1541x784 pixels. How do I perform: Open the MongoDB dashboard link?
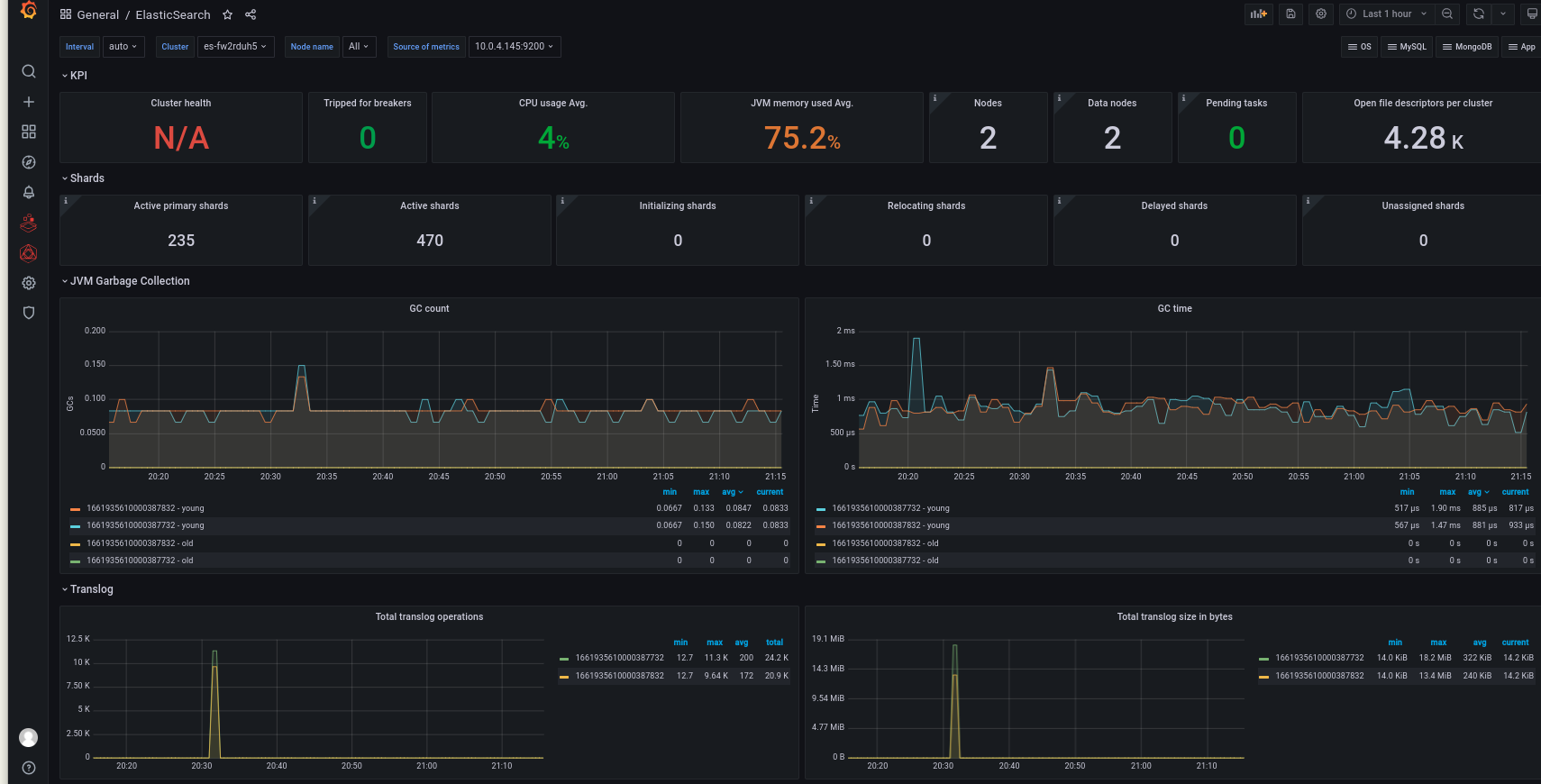click(1467, 47)
